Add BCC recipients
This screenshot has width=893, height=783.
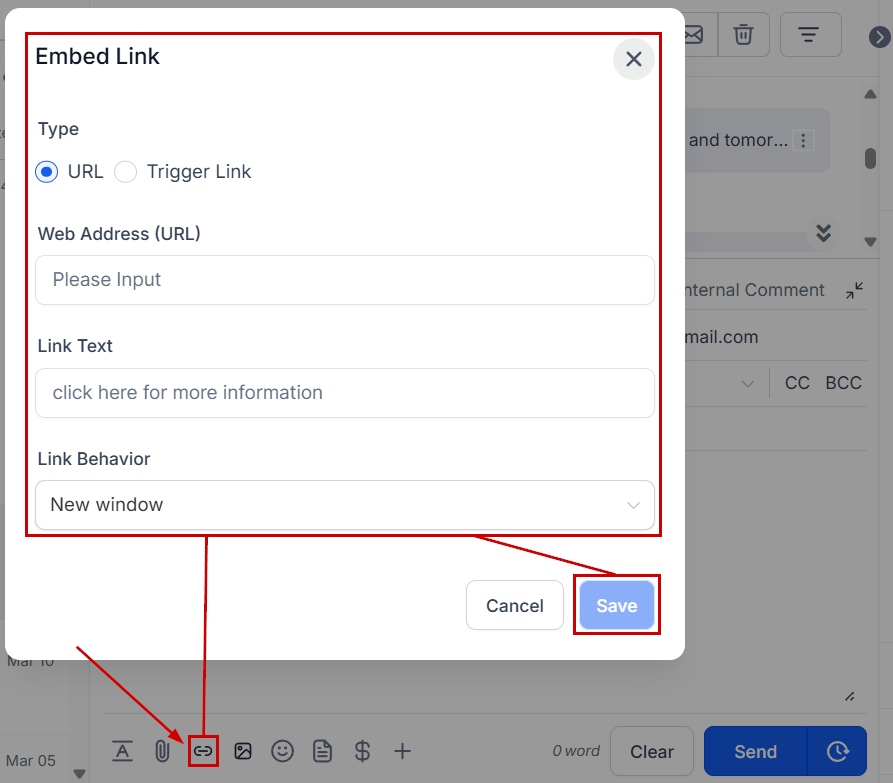click(x=843, y=383)
